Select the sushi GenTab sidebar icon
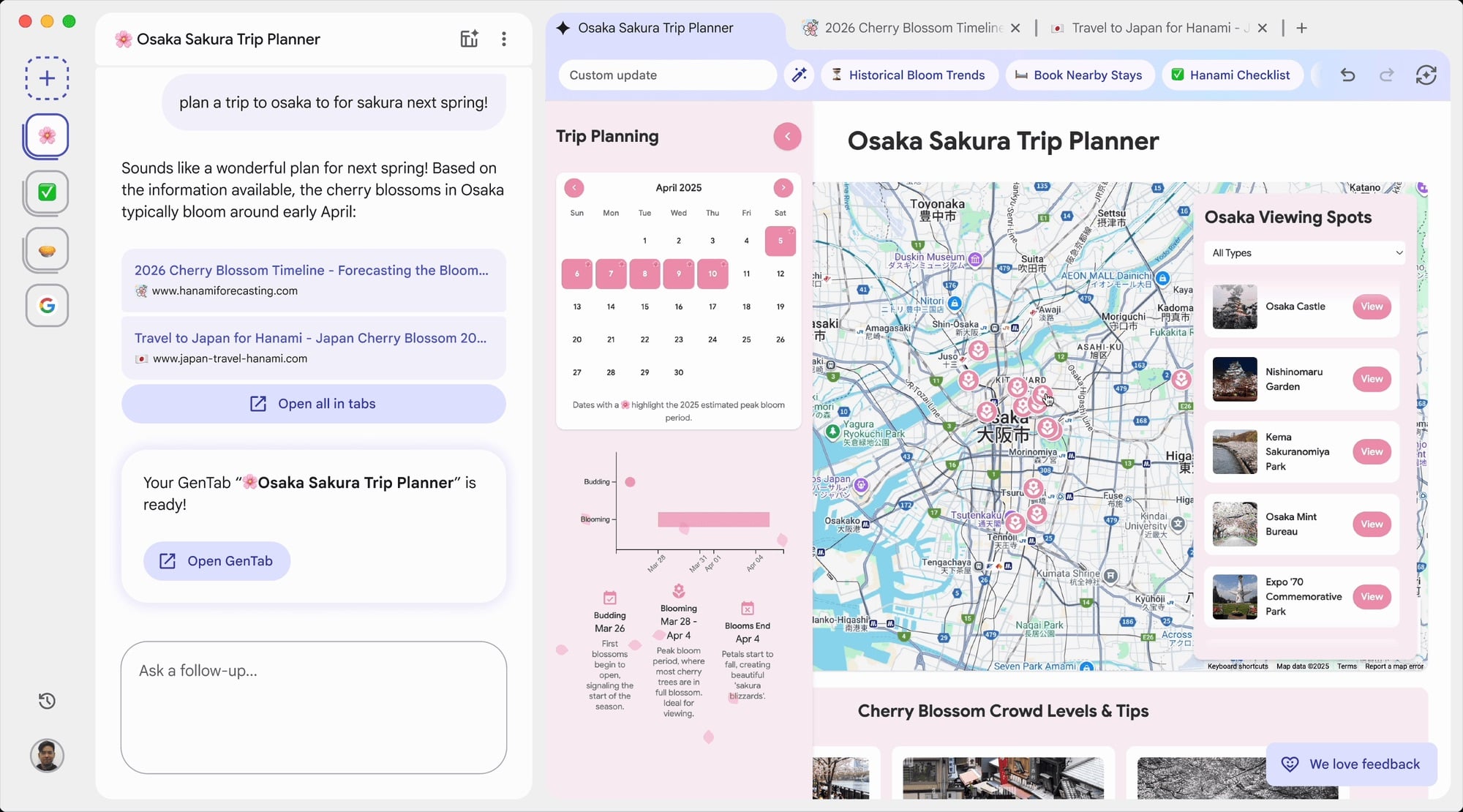The height and width of the screenshot is (812, 1463). [x=46, y=249]
